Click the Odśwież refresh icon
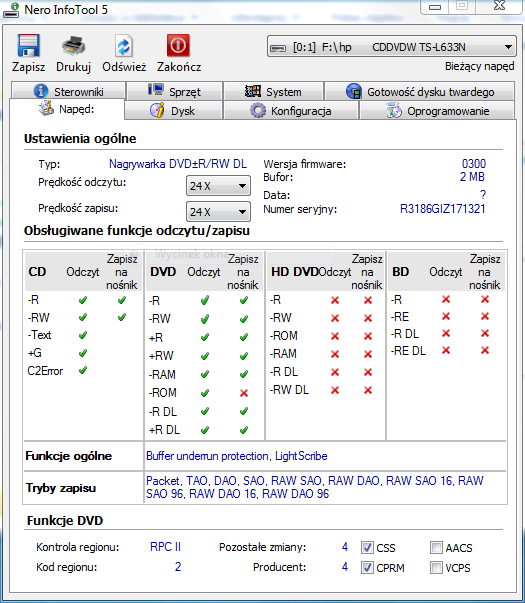 [124, 46]
